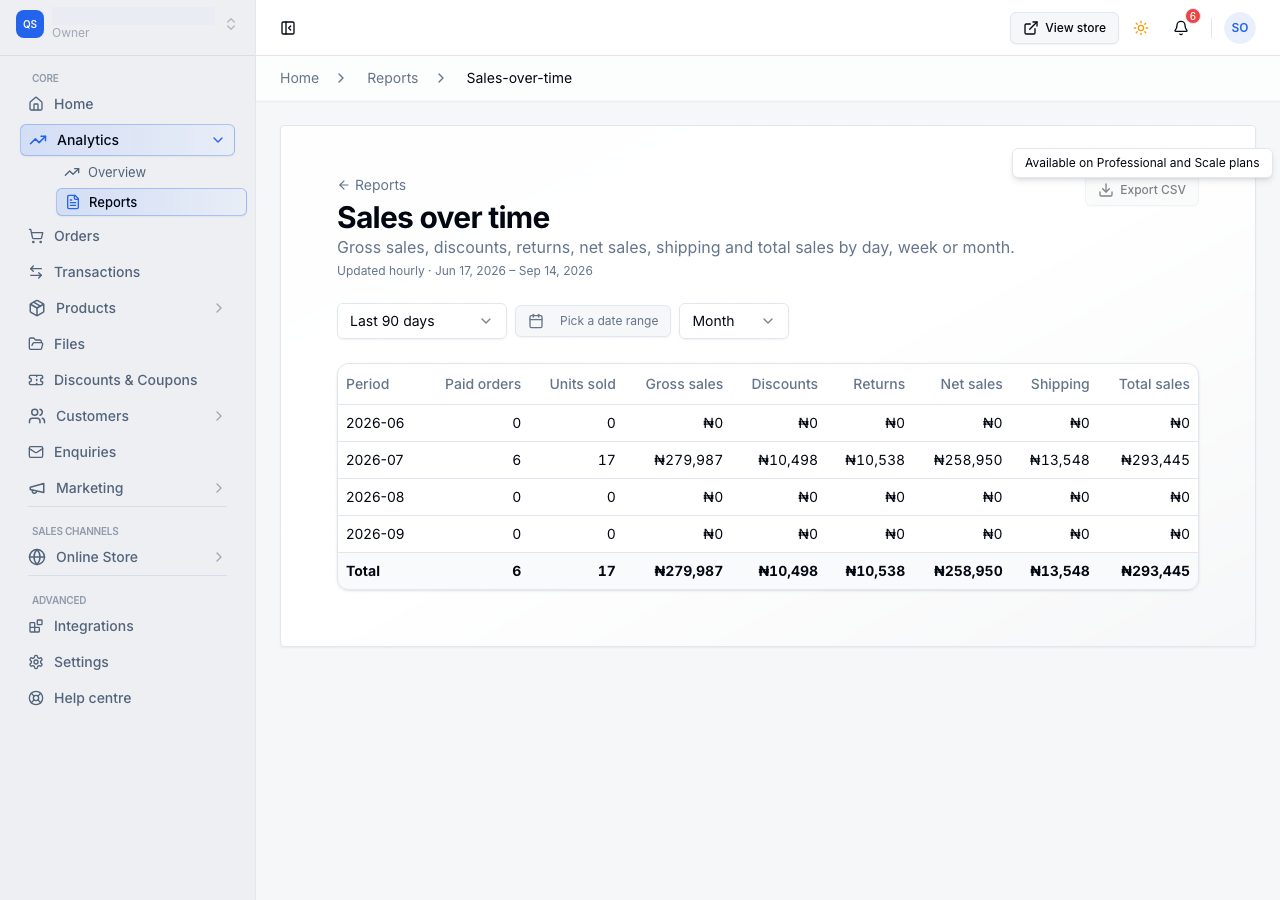Image resolution: width=1280 pixels, height=900 pixels.
Task: Open the Files section
Action: 69,344
